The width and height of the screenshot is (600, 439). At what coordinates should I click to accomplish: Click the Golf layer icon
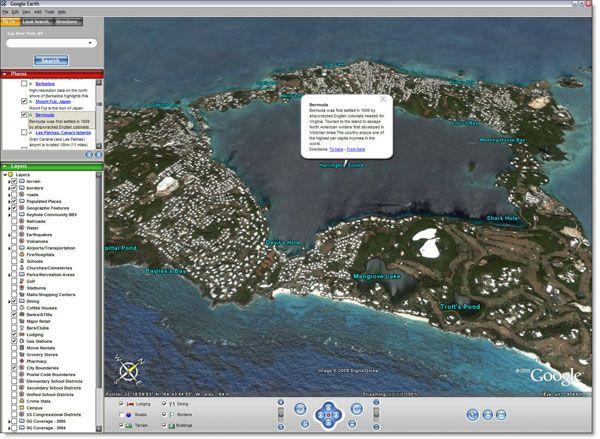(x=22, y=281)
